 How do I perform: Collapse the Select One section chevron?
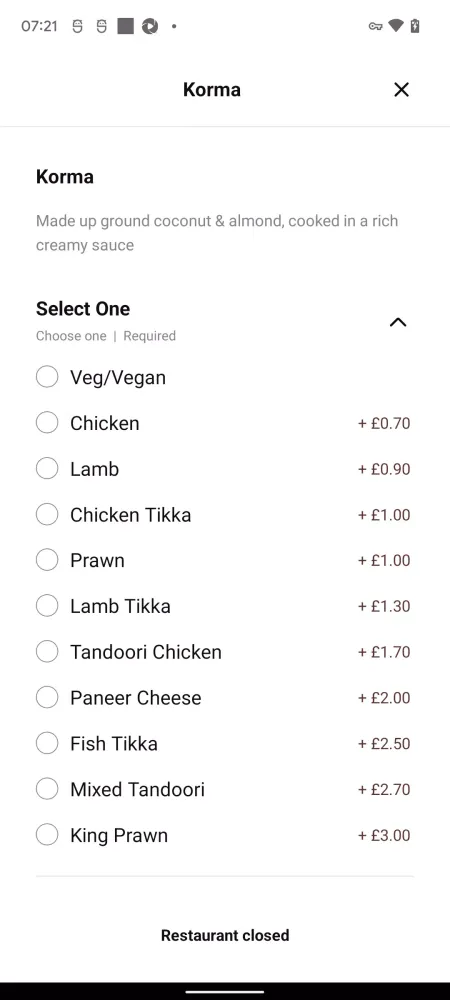click(398, 322)
